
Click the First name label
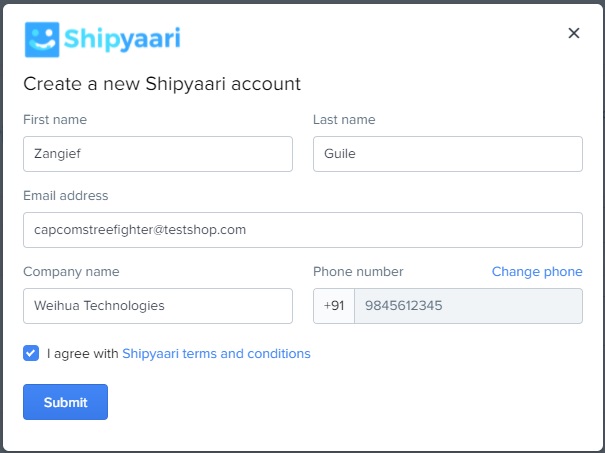click(x=55, y=120)
